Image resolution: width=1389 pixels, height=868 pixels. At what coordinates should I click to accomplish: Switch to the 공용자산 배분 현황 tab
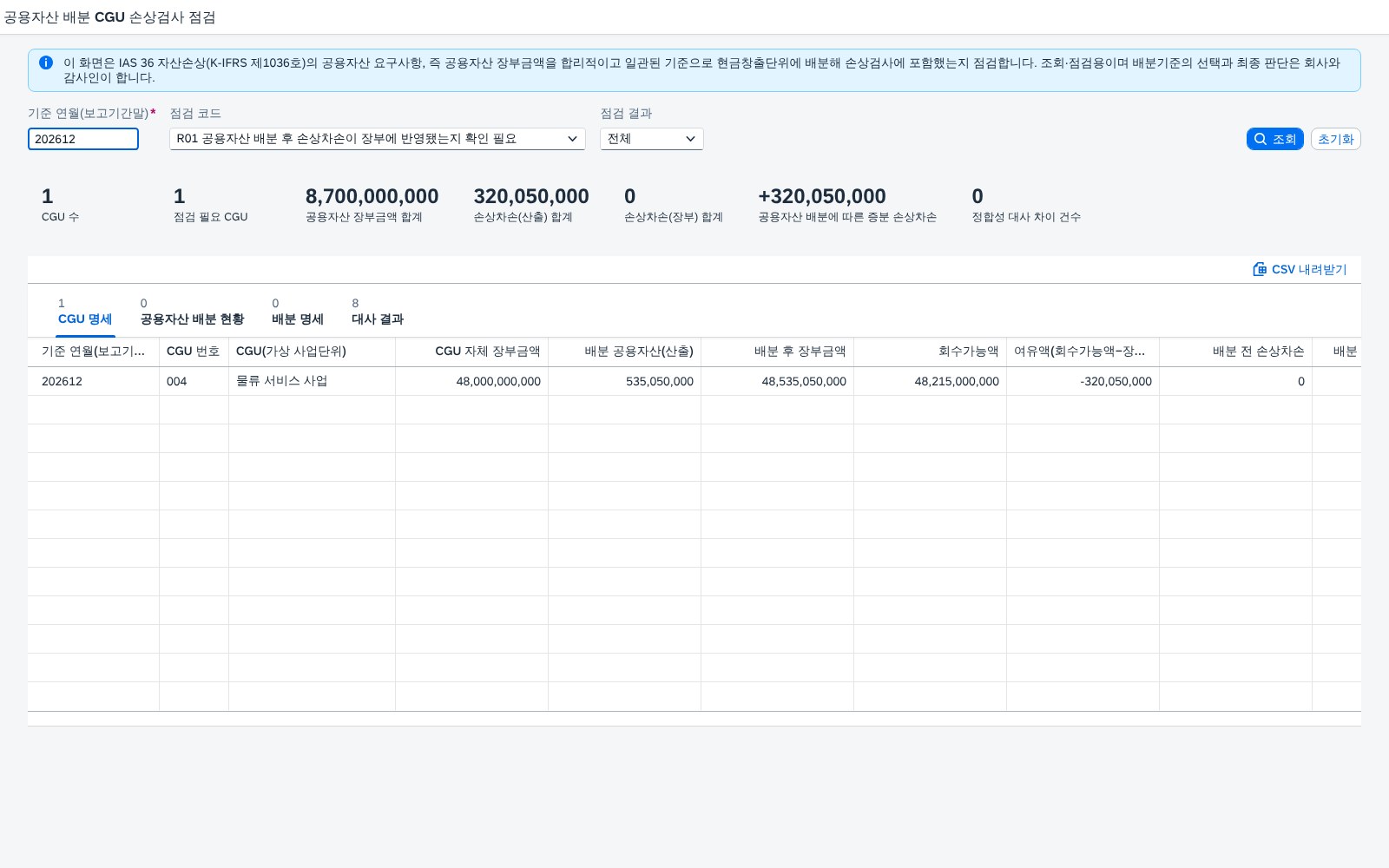(192, 312)
